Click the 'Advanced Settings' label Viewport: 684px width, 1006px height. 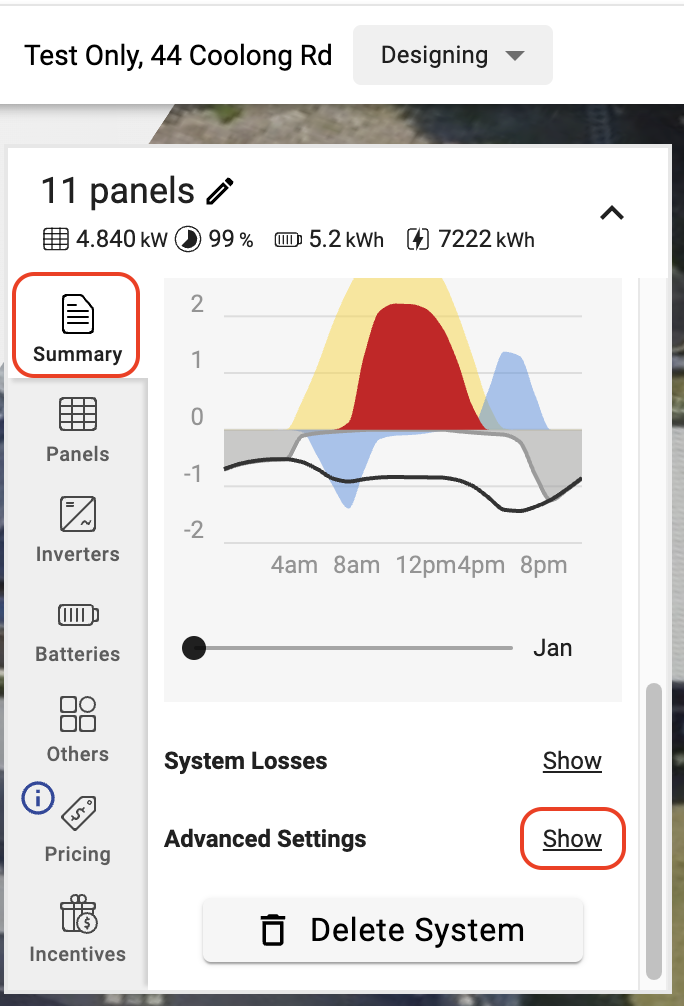265,839
